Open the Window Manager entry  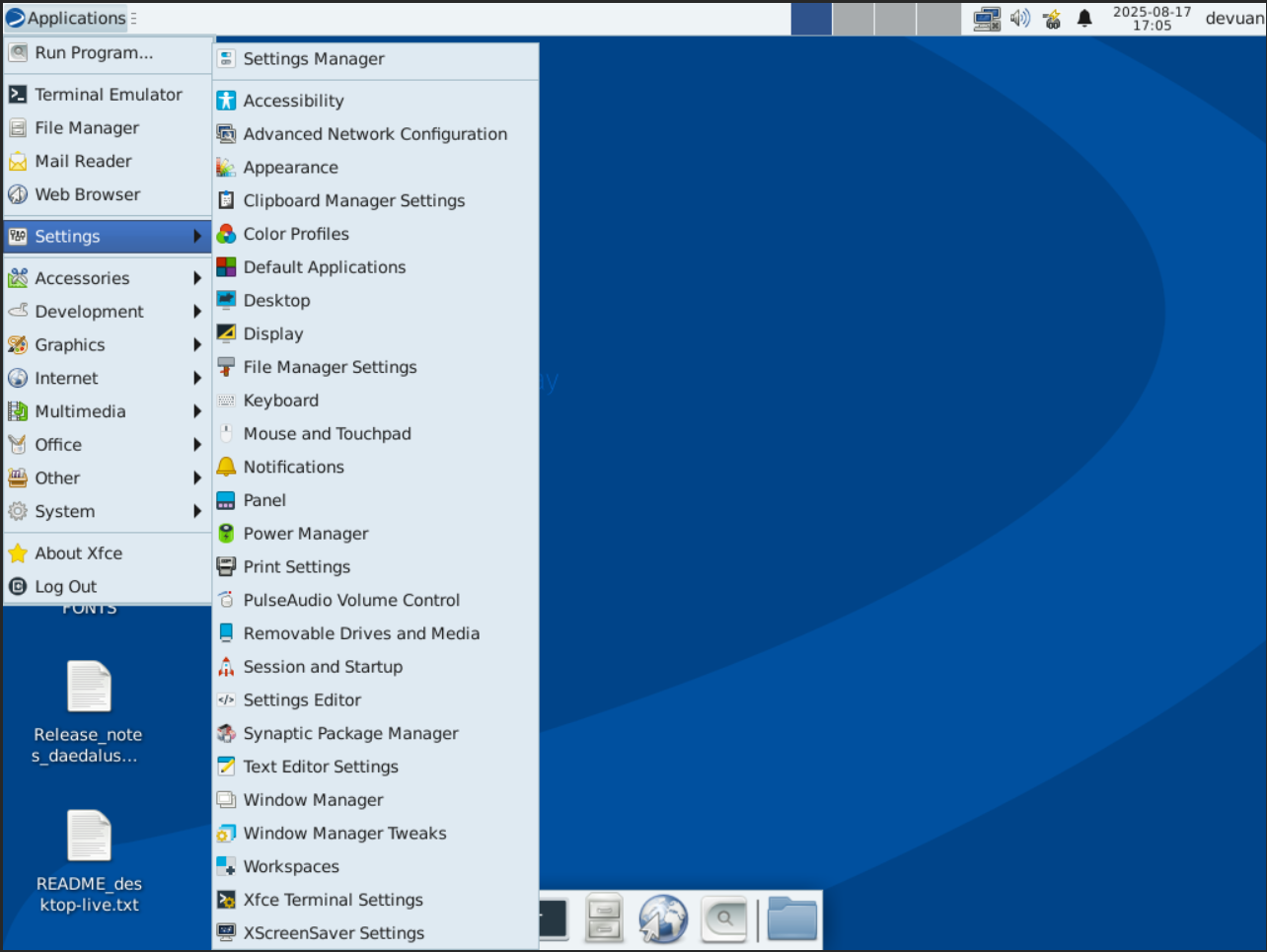click(376, 801)
